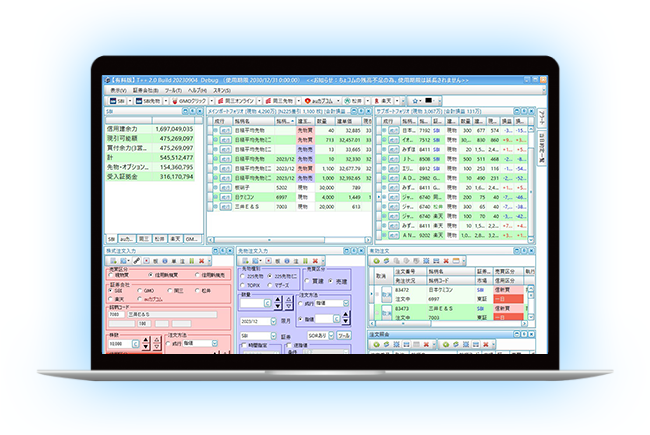Click the auカブコム toolbar button

click(x=337, y=101)
